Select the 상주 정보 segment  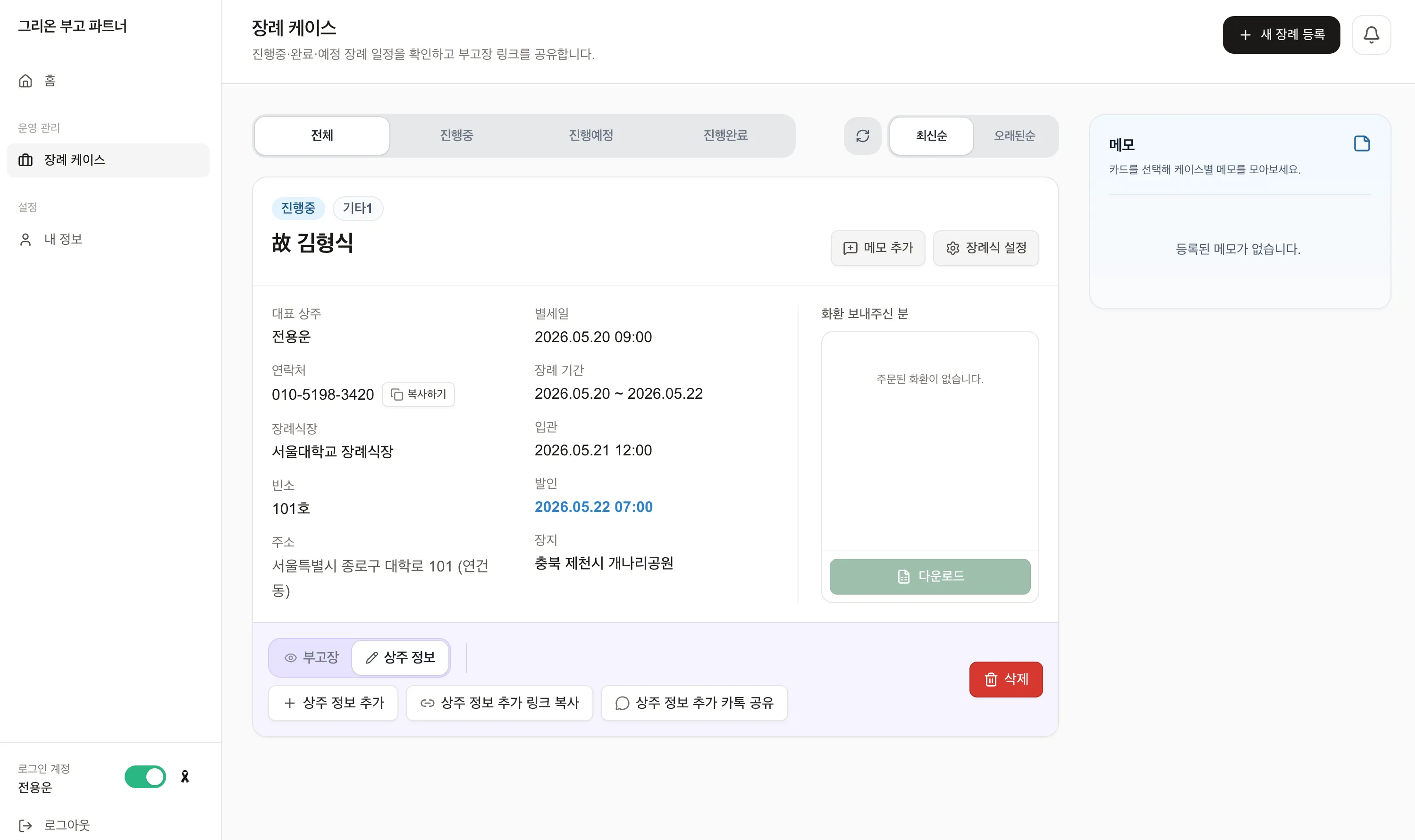[x=400, y=658]
